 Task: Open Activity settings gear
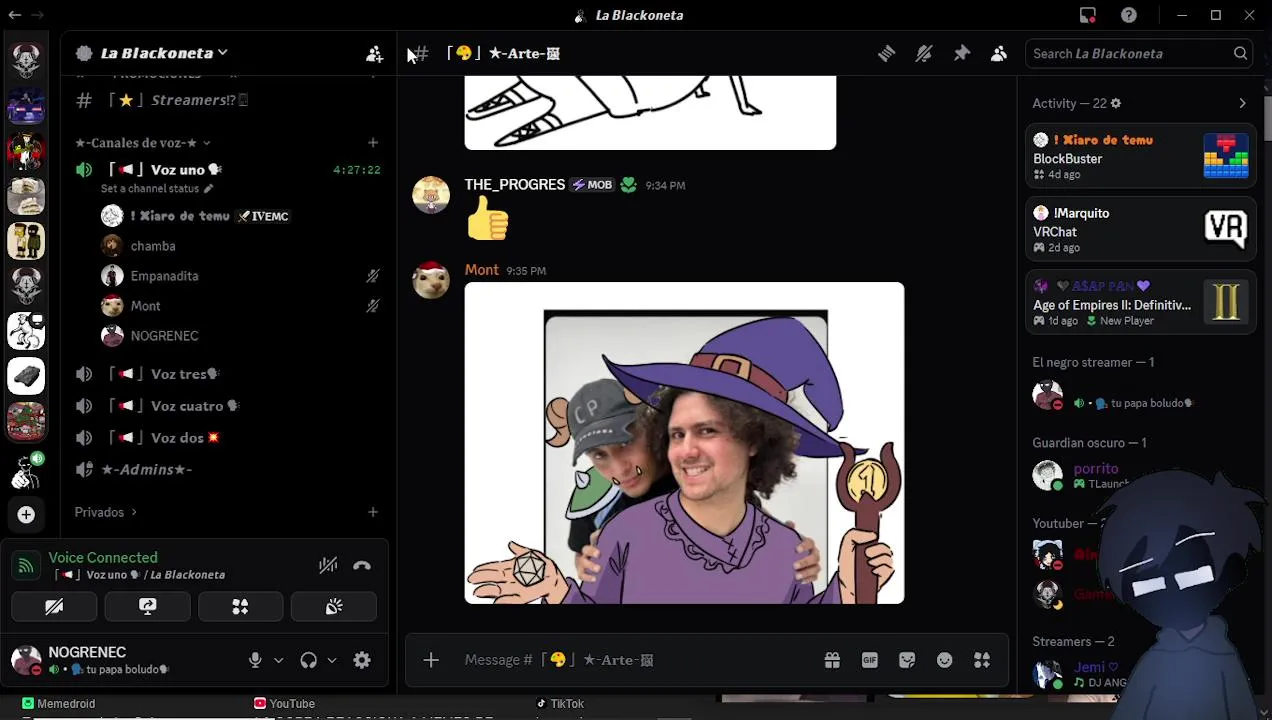pos(1116,103)
